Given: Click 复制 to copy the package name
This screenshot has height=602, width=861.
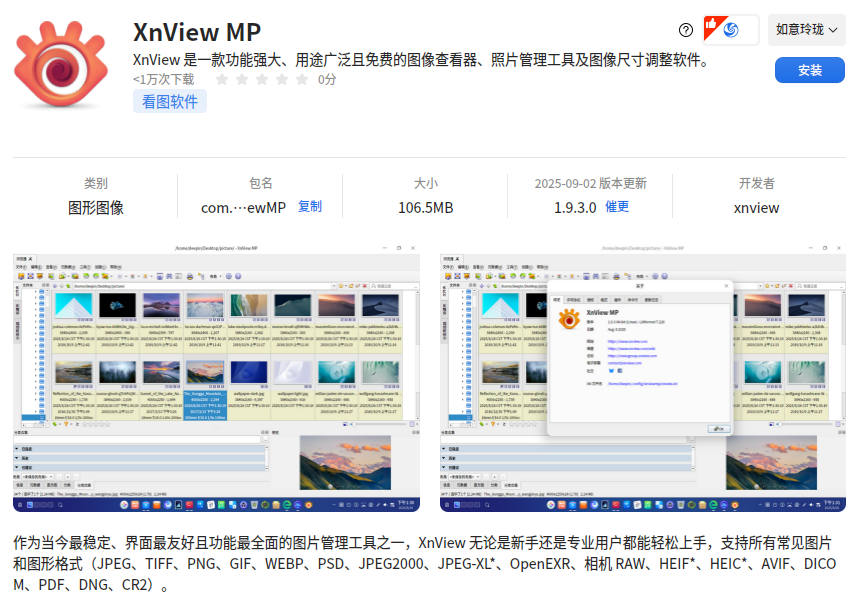Looking at the screenshot, I should [310, 207].
